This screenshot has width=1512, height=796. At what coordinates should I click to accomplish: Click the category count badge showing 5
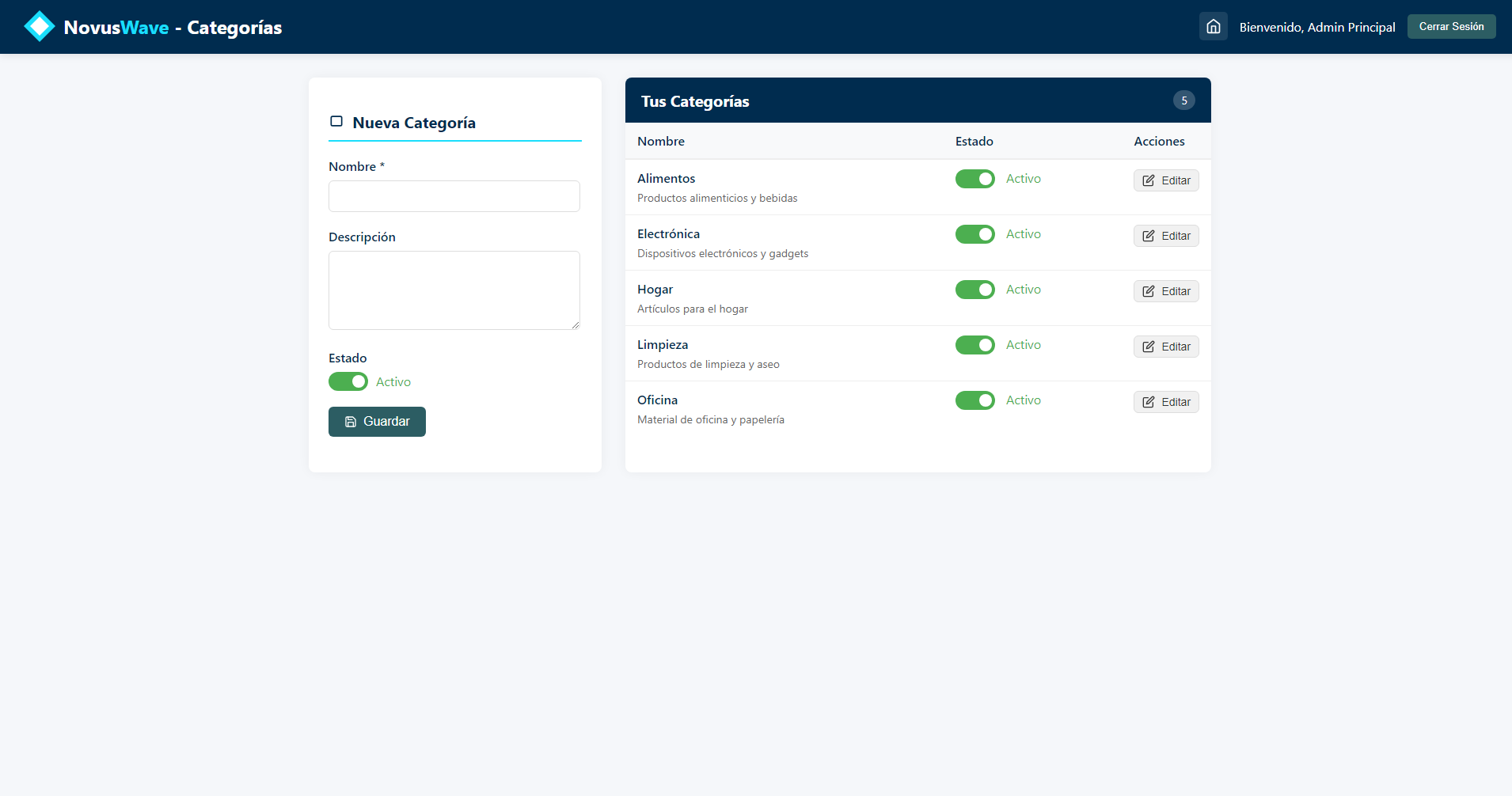(1183, 100)
